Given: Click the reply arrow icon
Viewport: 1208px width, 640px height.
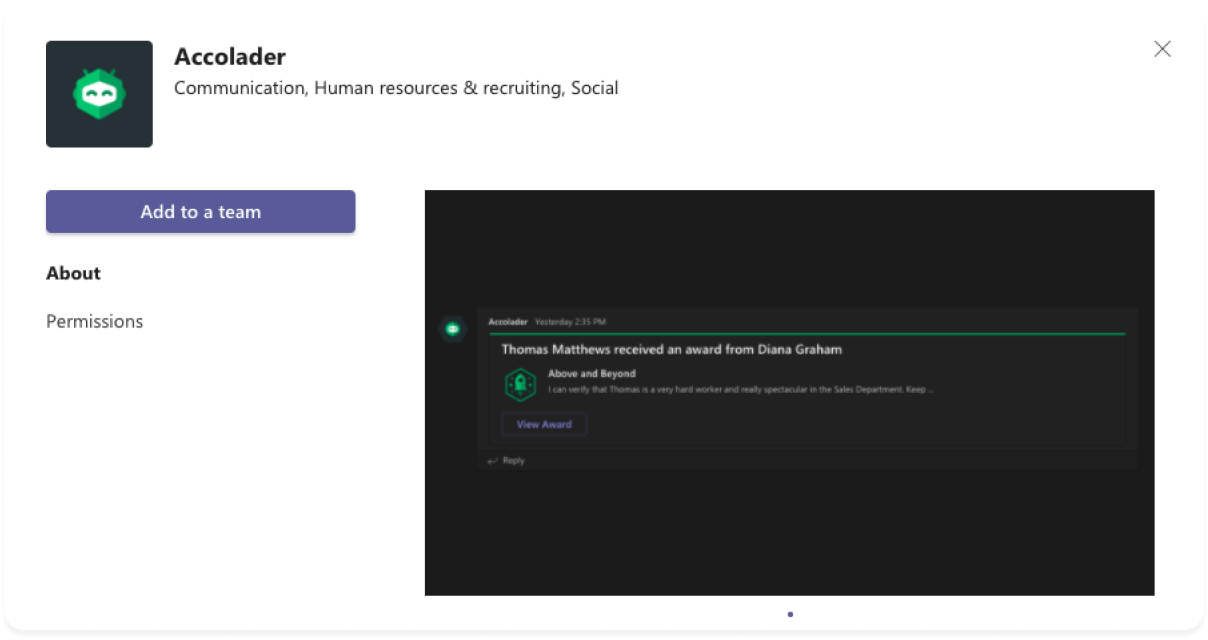Looking at the screenshot, I should pyautogui.click(x=492, y=461).
